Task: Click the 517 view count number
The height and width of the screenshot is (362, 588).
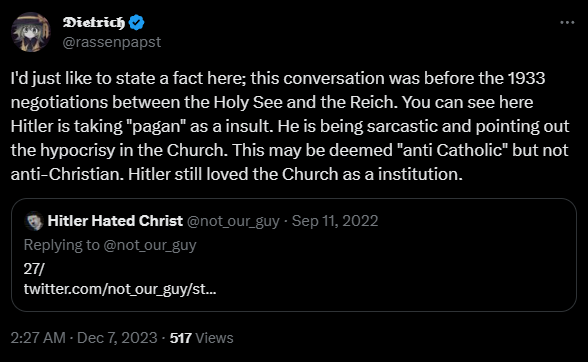Action: tap(181, 338)
